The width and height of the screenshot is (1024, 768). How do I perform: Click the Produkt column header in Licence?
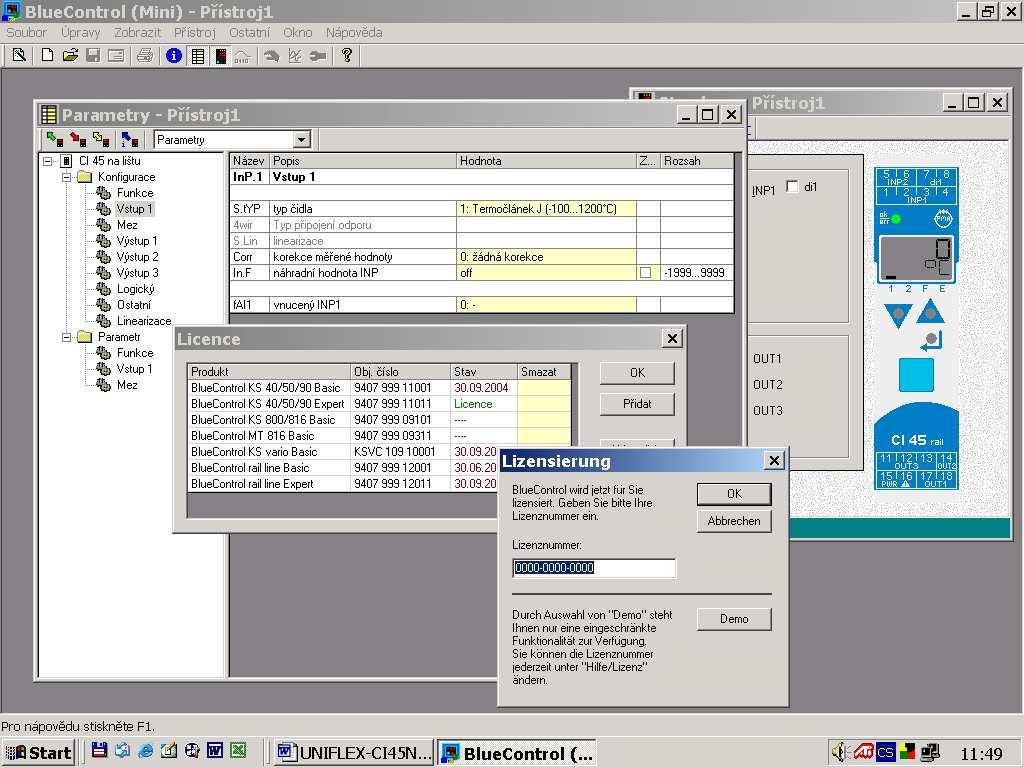click(269, 372)
